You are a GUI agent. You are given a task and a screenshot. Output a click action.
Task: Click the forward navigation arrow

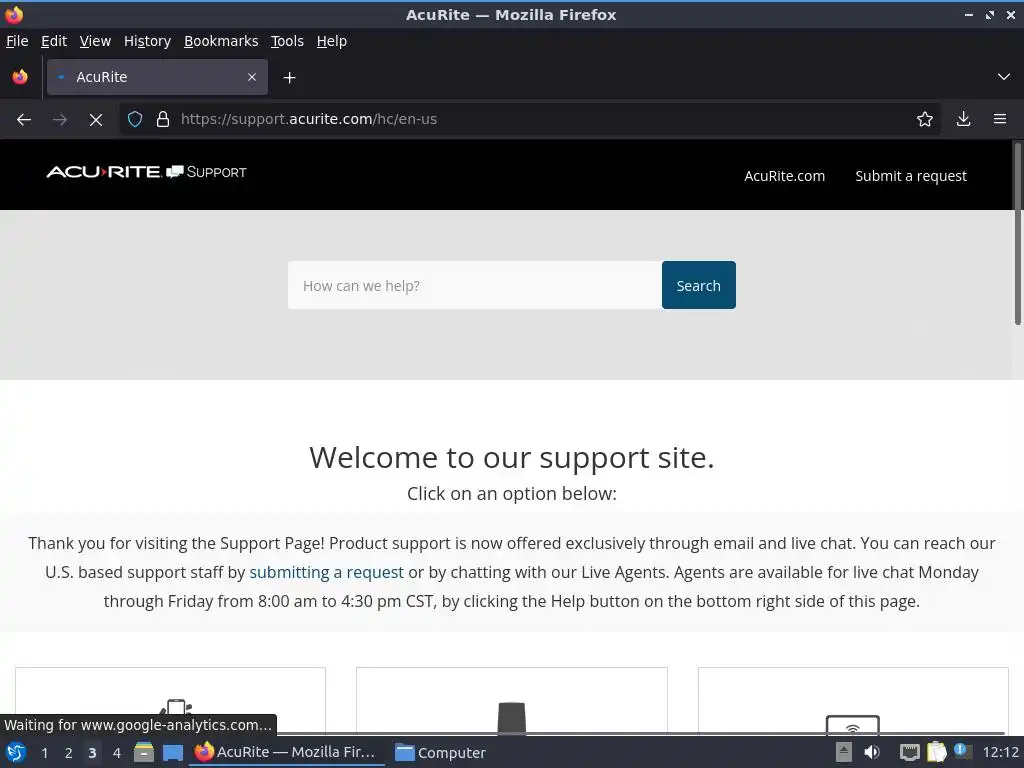(59, 120)
